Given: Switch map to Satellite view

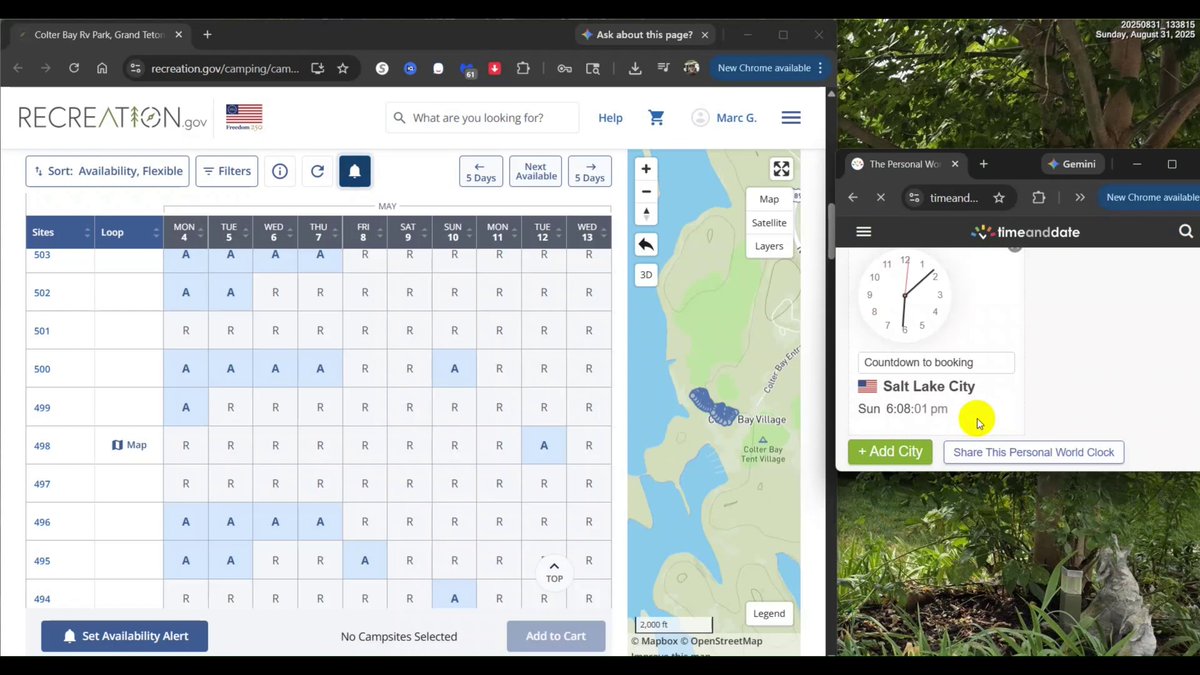Looking at the screenshot, I should tap(769, 222).
